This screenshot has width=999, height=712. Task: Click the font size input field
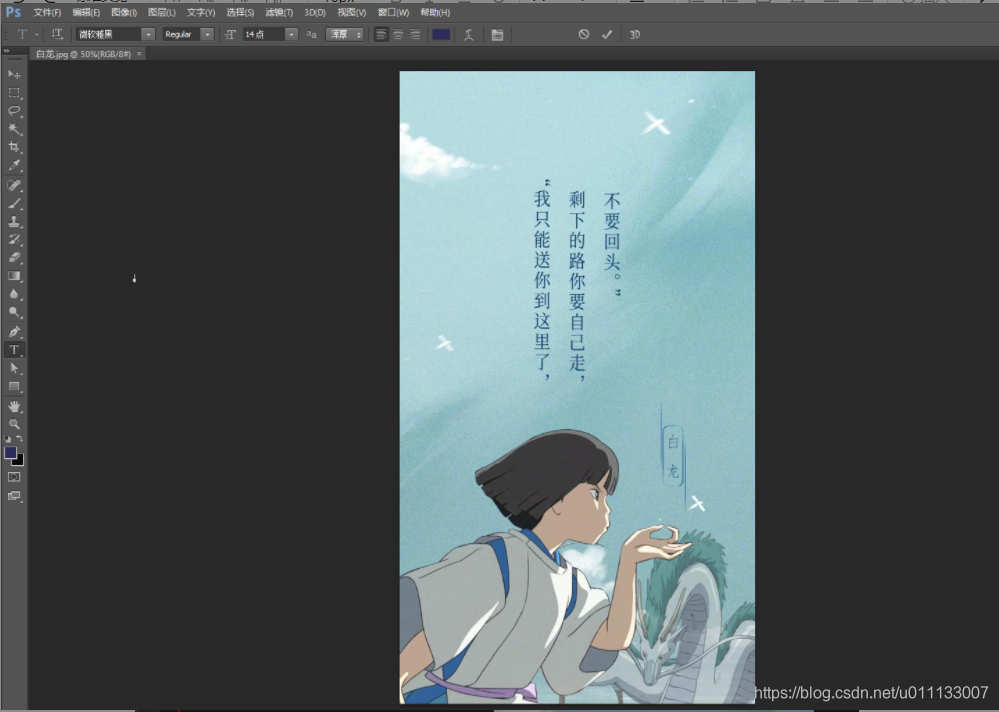[264, 34]
